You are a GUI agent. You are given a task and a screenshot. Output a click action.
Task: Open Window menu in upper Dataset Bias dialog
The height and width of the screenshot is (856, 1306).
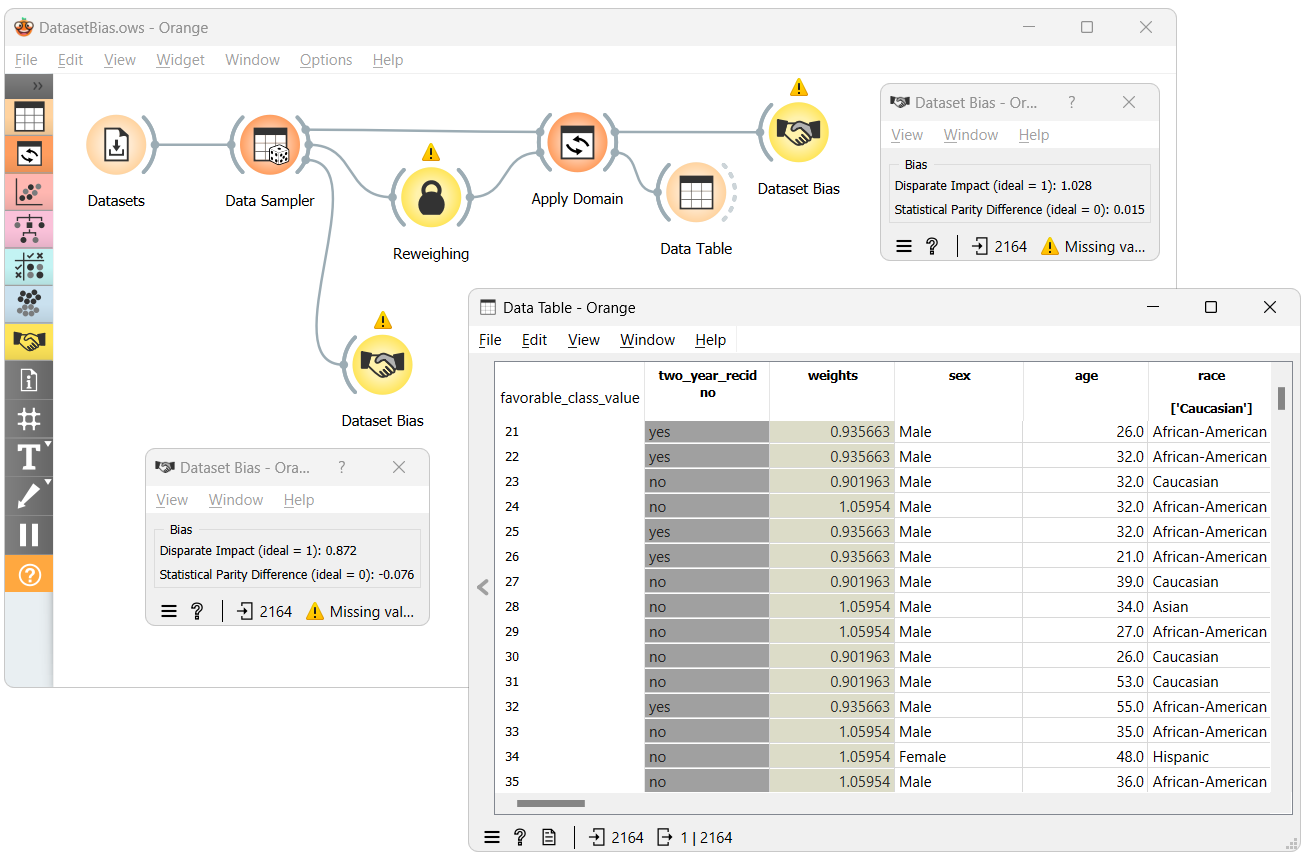[971, 135]
